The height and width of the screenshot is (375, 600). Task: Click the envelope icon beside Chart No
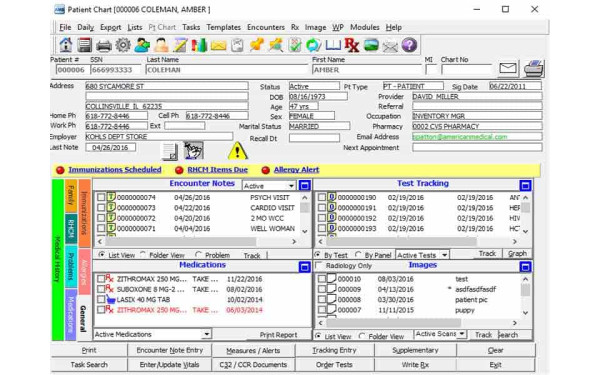tap(508, 69)
